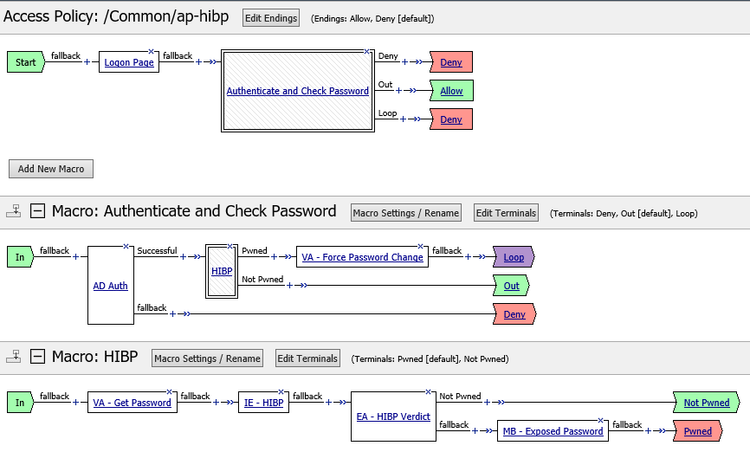750x458 pixels.
Task: Open the Logon Page item link
Action: point(130,62)
